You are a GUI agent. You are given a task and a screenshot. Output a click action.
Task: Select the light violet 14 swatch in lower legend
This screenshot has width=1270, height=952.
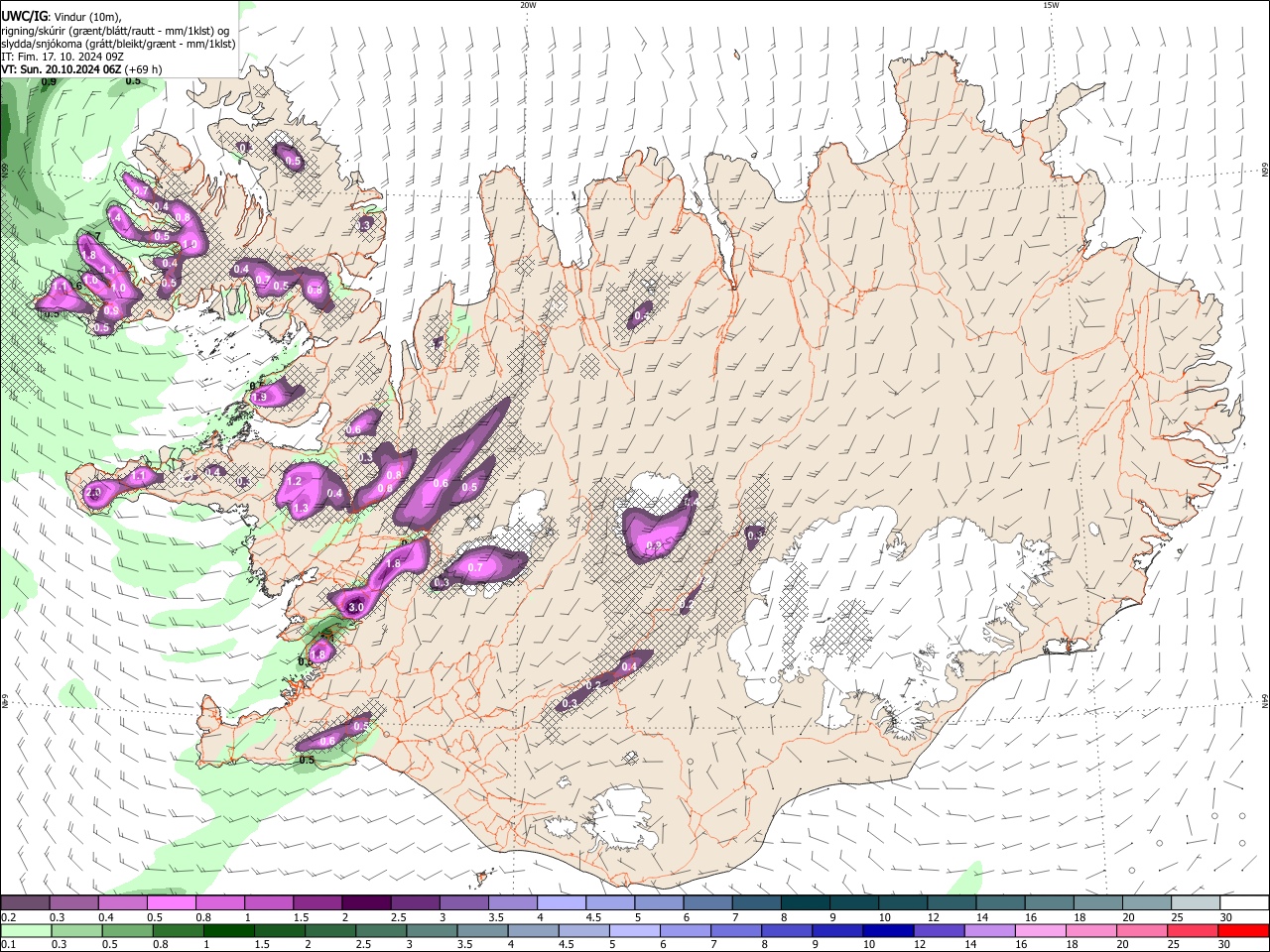[990, 930]
